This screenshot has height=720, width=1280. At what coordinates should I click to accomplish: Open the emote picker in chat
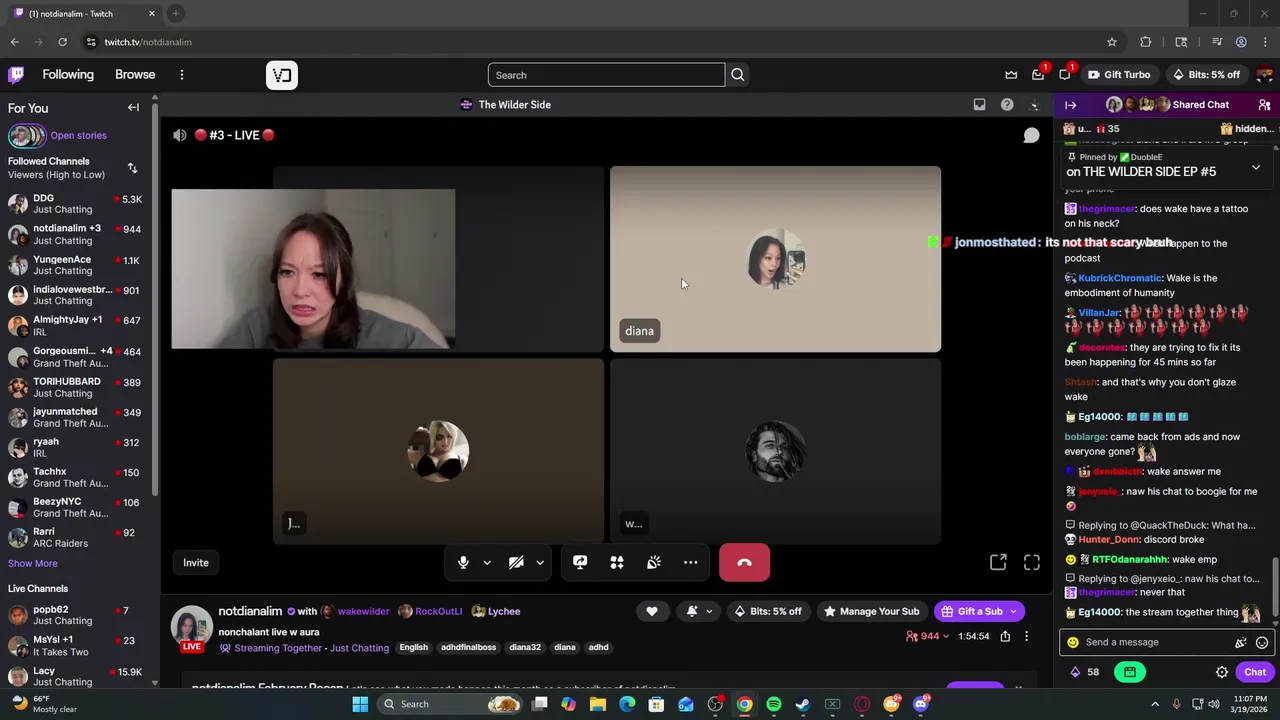coord(1262,642)
